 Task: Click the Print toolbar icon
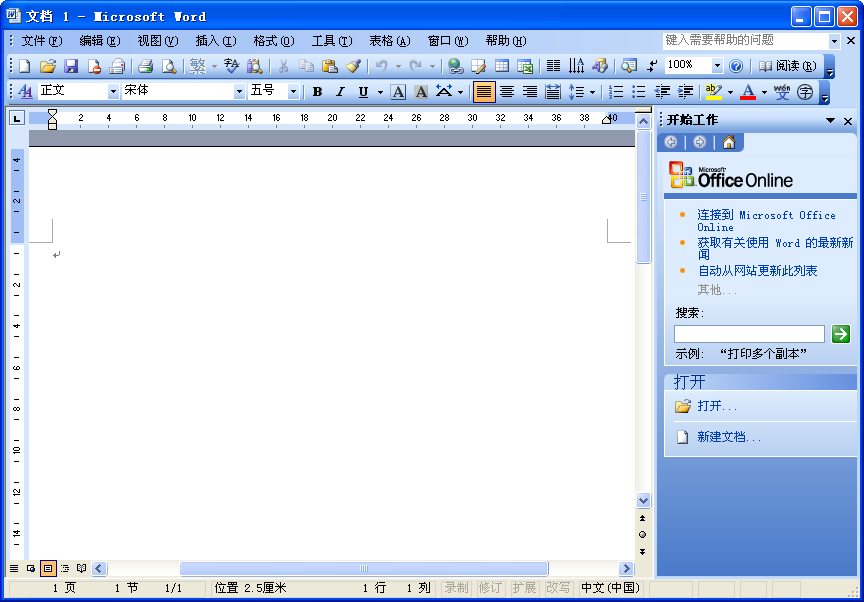coord(145,66)
